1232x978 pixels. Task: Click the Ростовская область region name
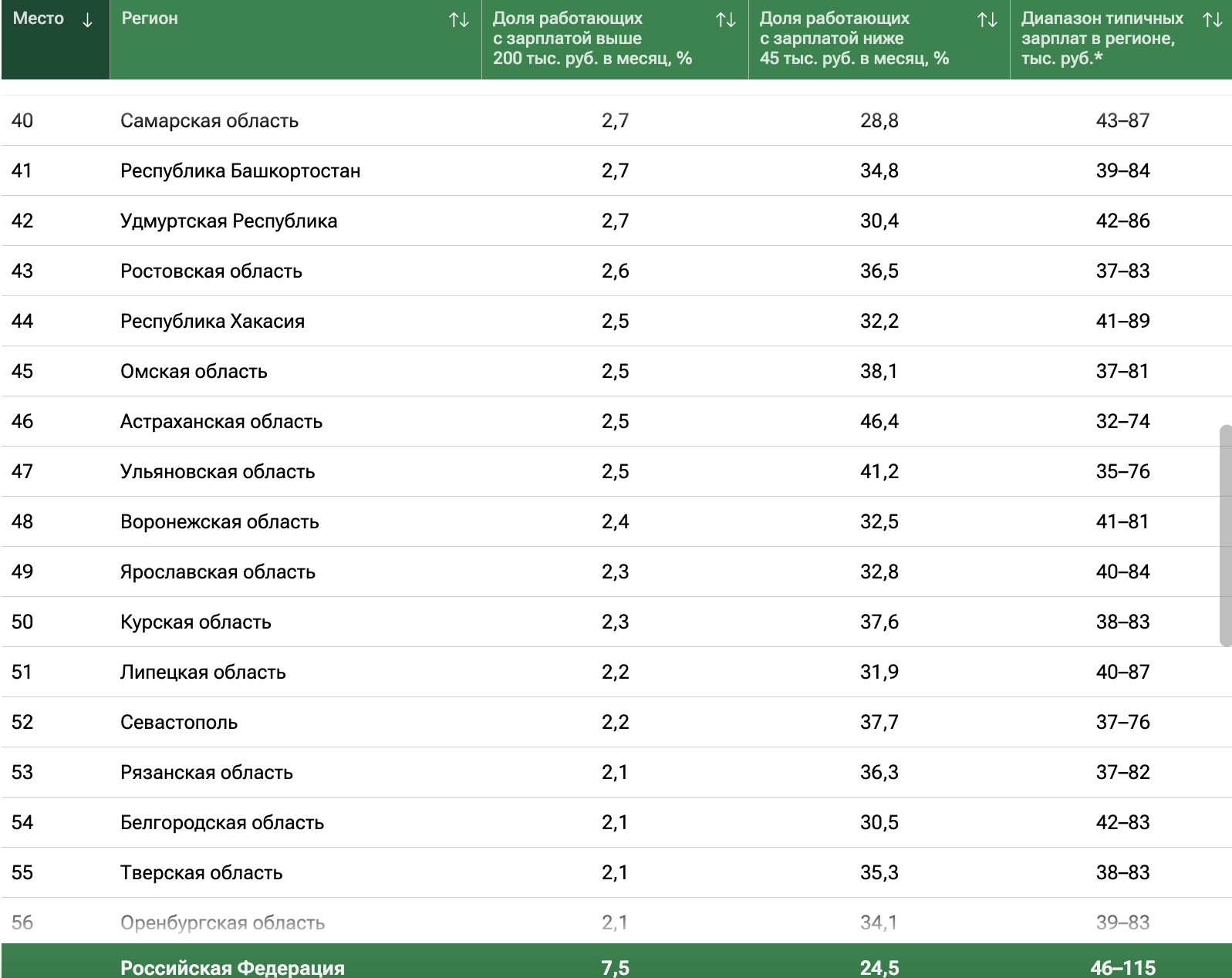pyautogui.click(x=211, y=271)
